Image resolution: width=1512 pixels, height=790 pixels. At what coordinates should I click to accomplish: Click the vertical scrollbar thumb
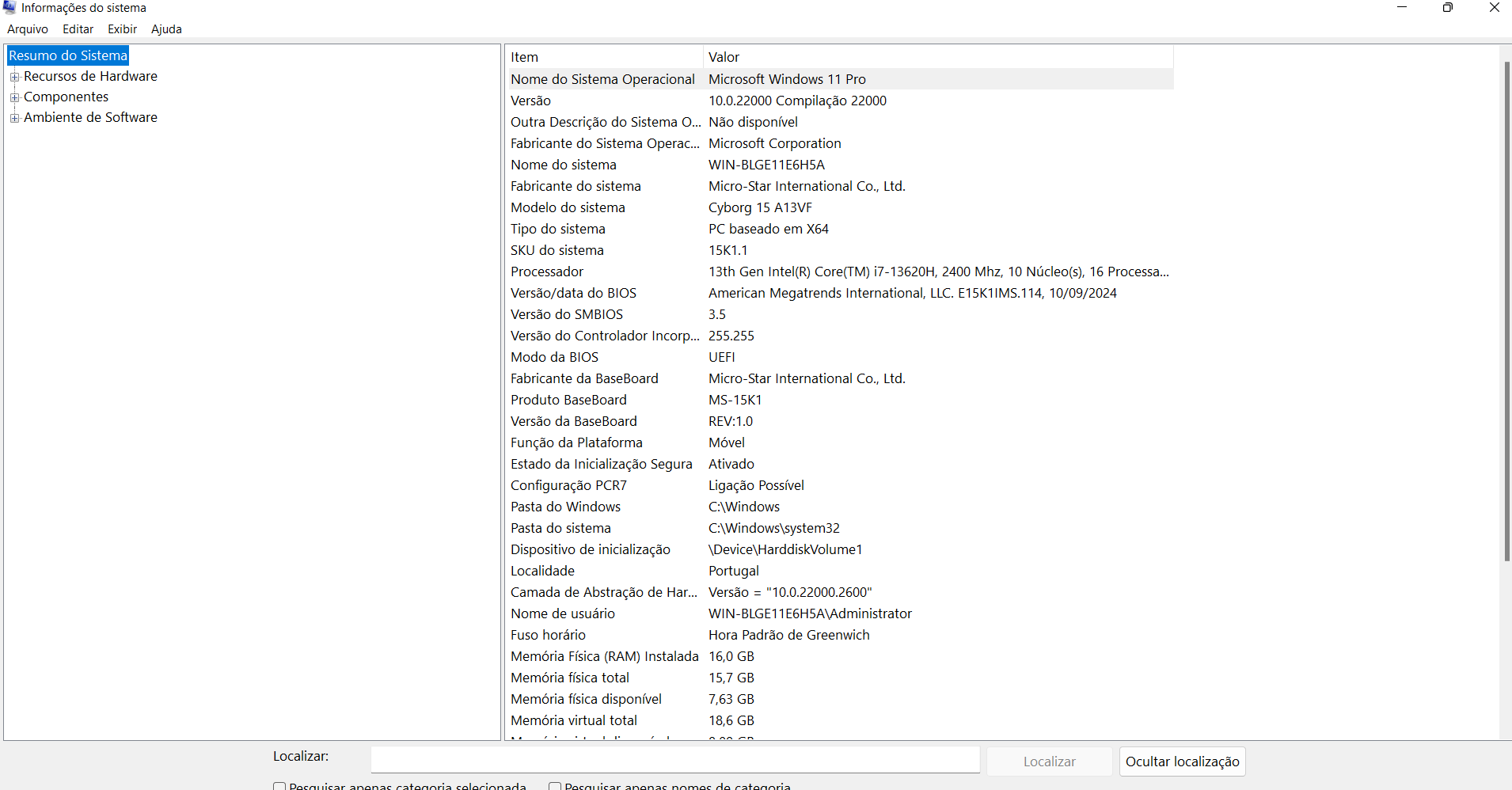[x=1506, y=311]
